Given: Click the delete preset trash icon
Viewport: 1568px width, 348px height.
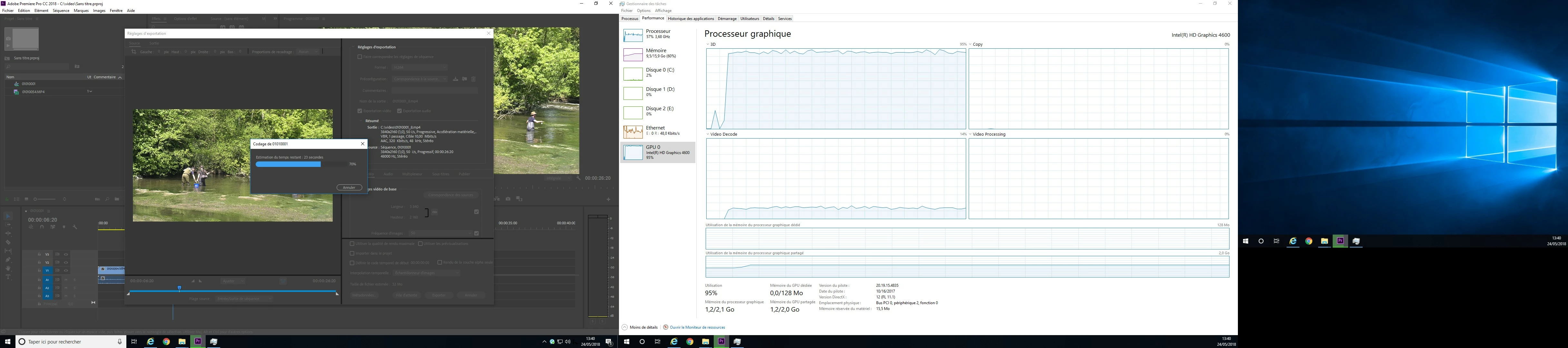Looking at the screenshot, I should coord(474,79).
